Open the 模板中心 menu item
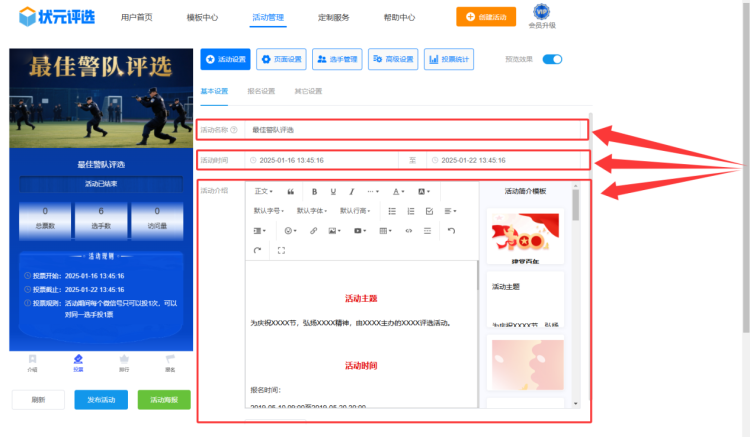Viewport: 750px width, 437px height. point(203,17)
